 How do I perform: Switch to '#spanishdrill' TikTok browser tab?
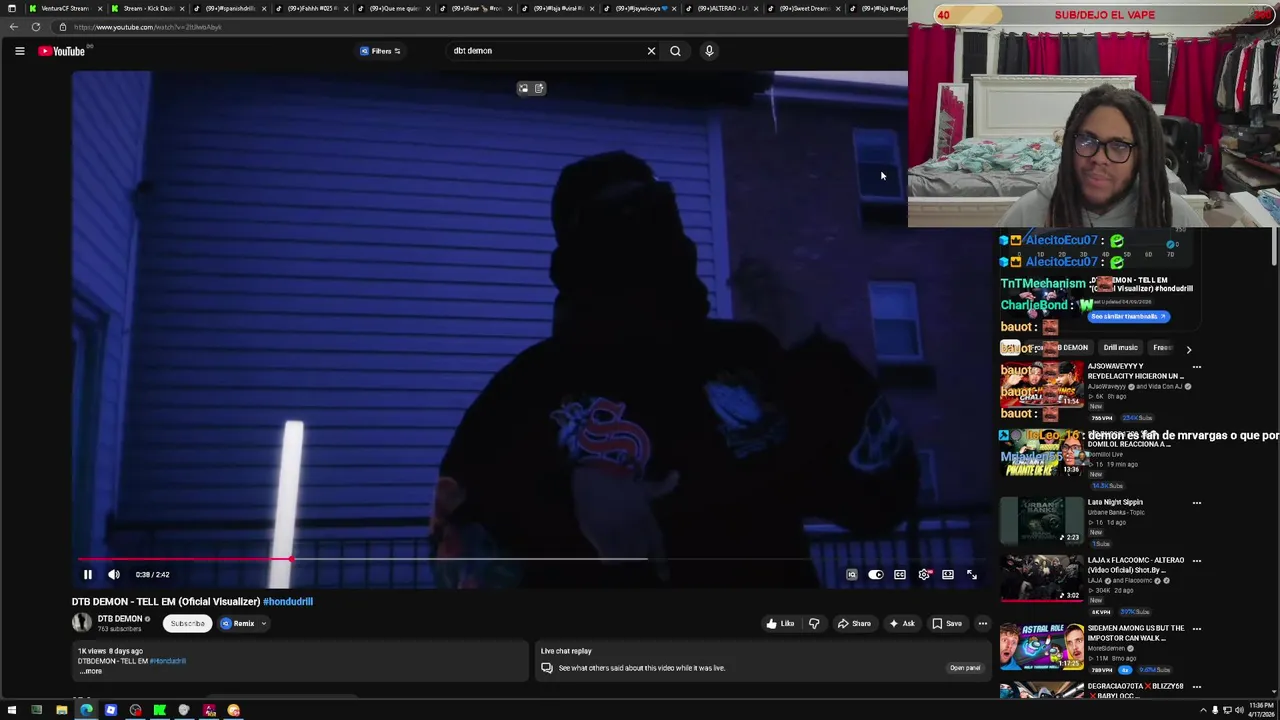point(229,8)
